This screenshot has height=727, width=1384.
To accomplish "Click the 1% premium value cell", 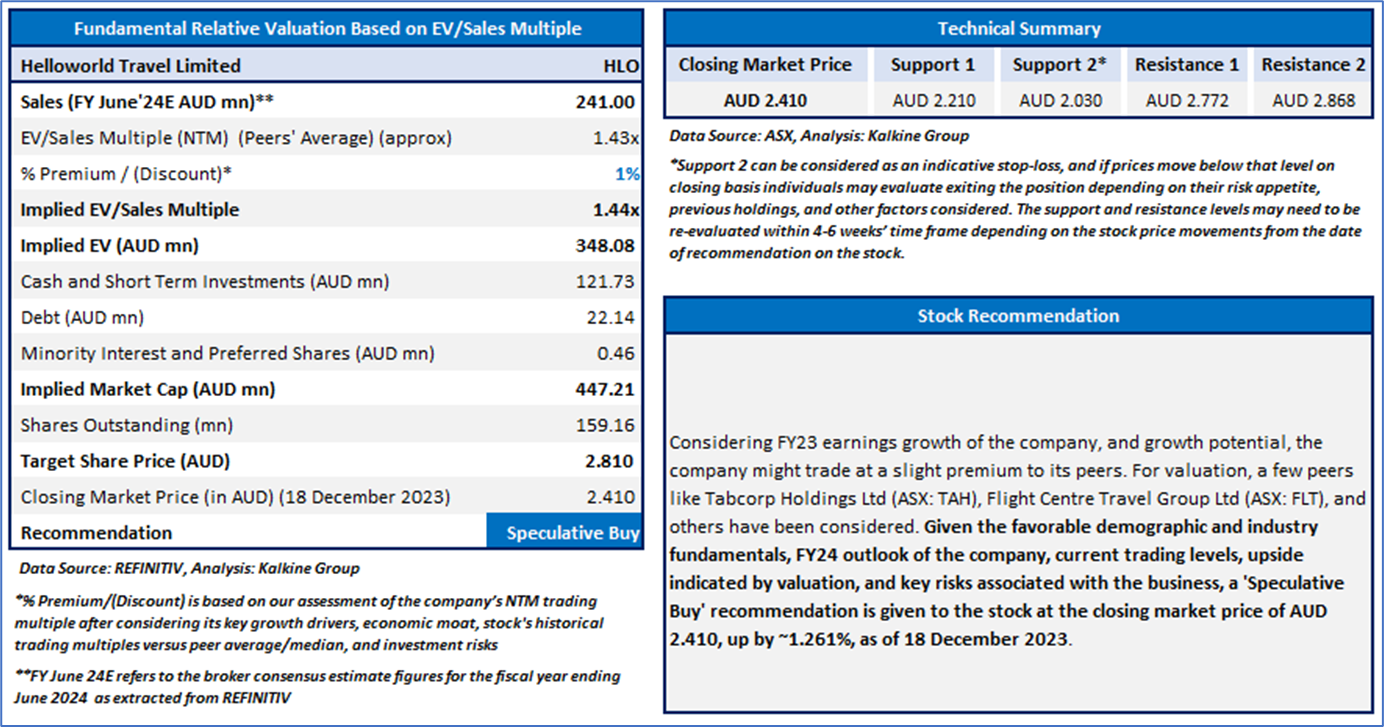I will [x=627, y=174].
